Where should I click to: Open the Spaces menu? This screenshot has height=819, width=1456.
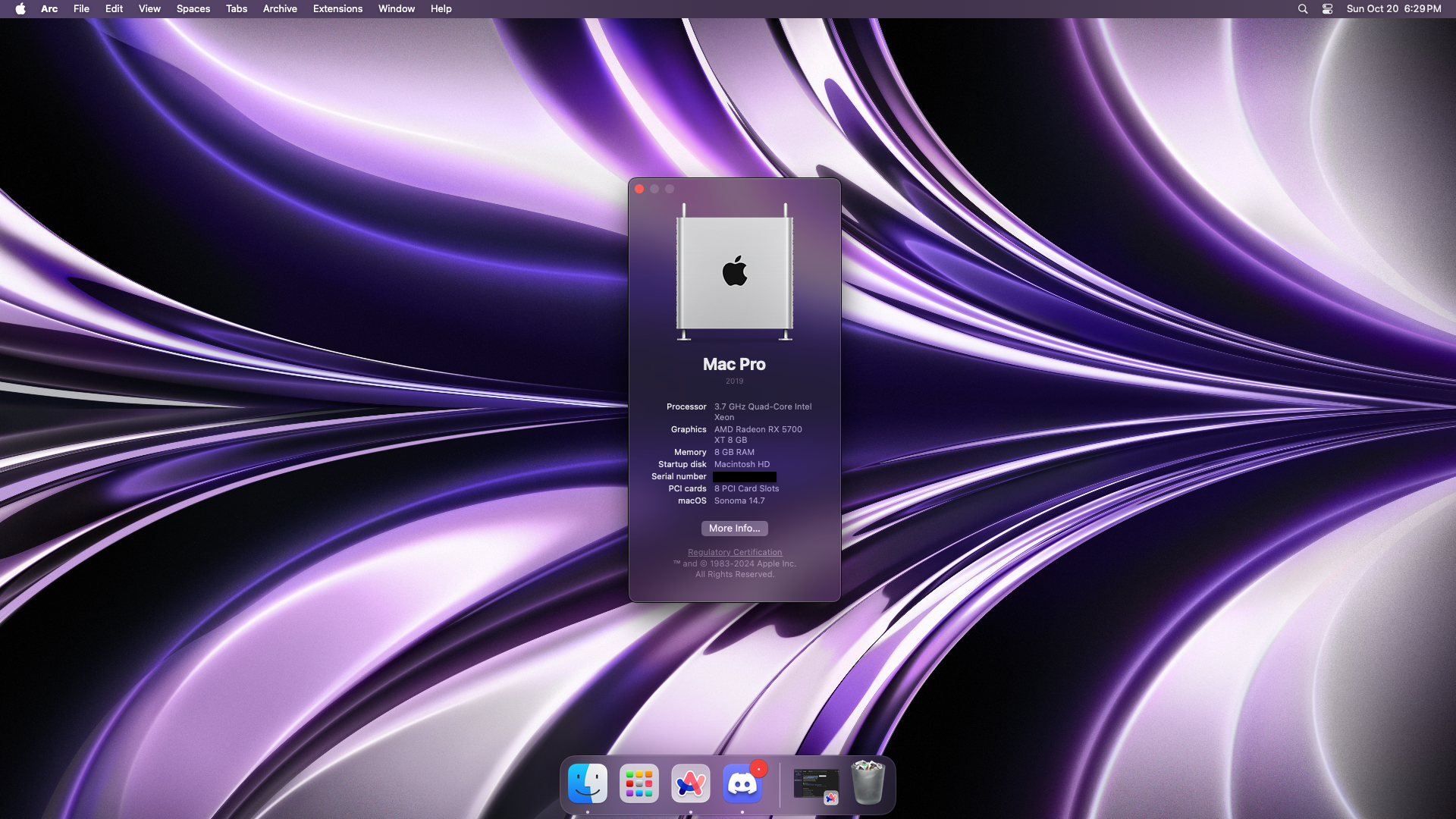(x=193, y=9)
